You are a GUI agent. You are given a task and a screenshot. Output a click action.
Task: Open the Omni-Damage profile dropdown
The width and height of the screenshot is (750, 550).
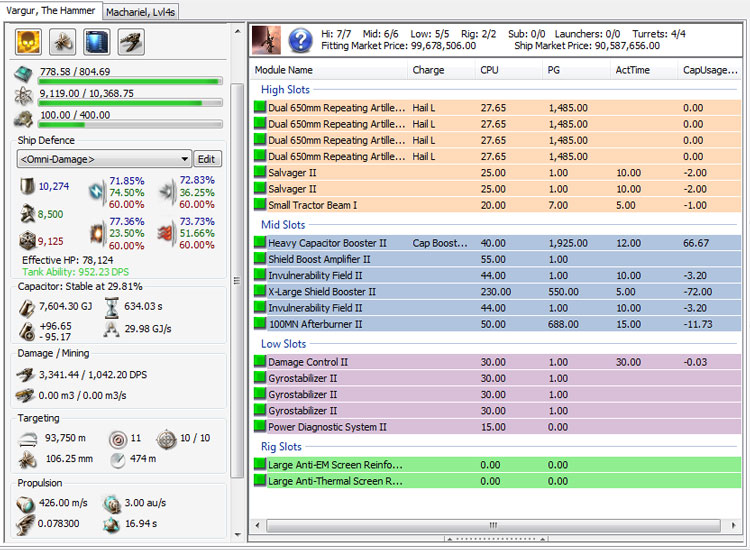pos(104,159)
